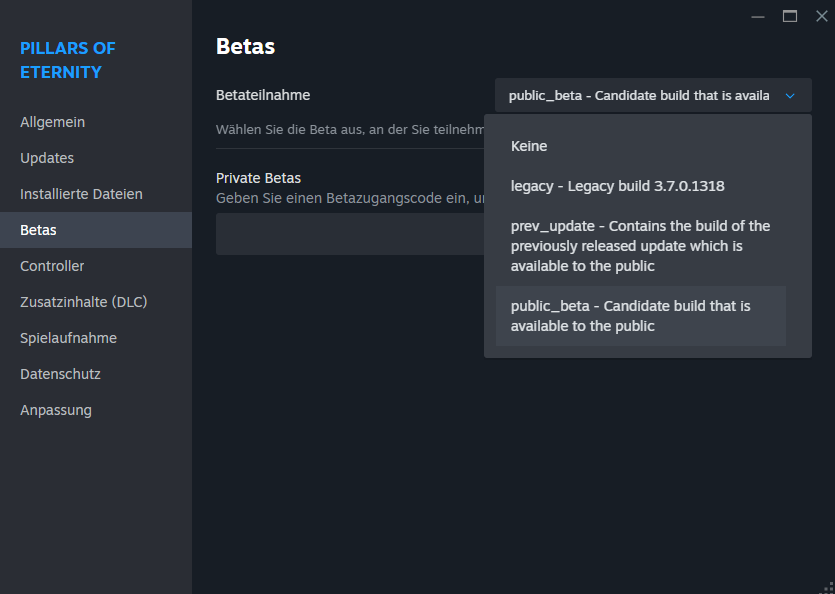
Task: Select 'Keine' from the beta list
Action: point(529,146)
